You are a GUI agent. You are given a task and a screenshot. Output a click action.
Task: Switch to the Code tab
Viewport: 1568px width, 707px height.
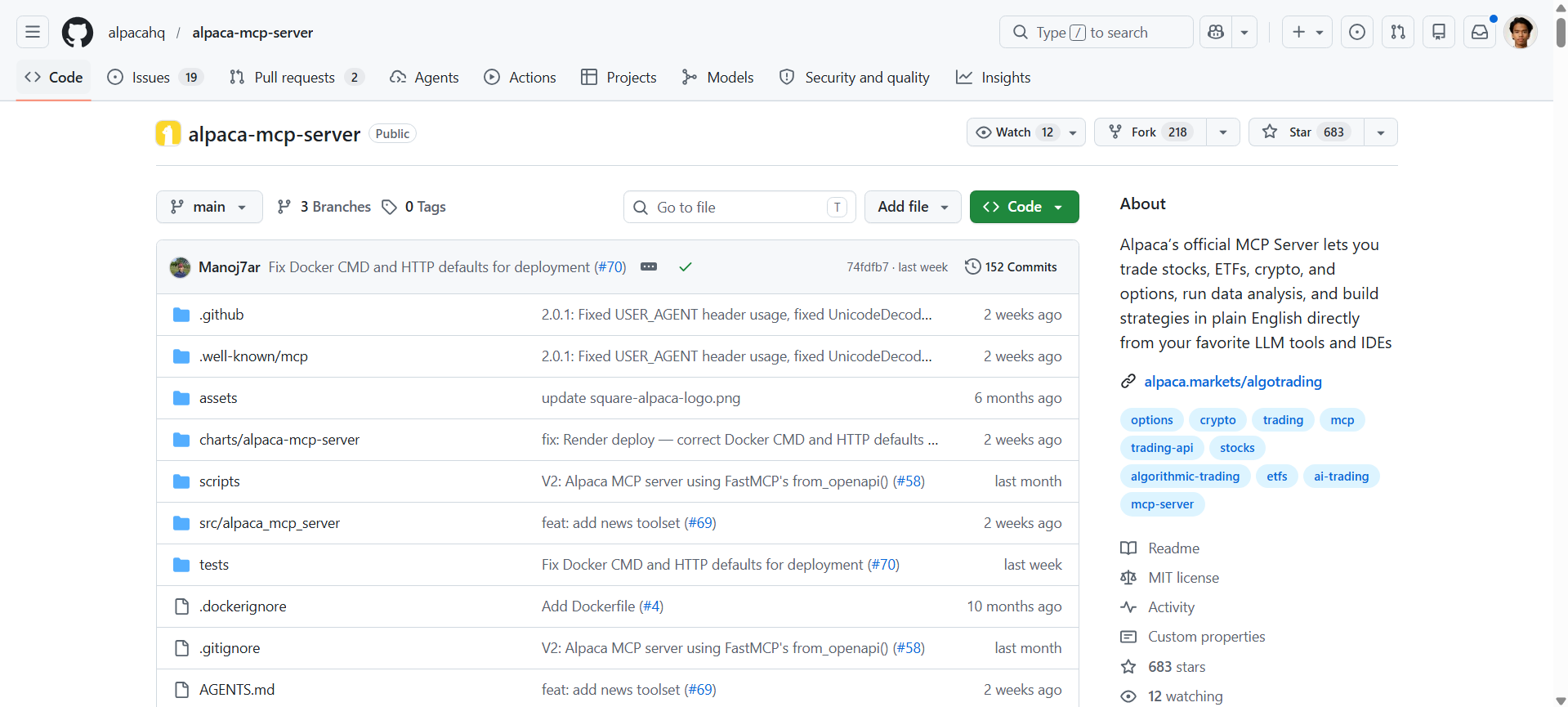pyautogui.click(x=54, y=77)
